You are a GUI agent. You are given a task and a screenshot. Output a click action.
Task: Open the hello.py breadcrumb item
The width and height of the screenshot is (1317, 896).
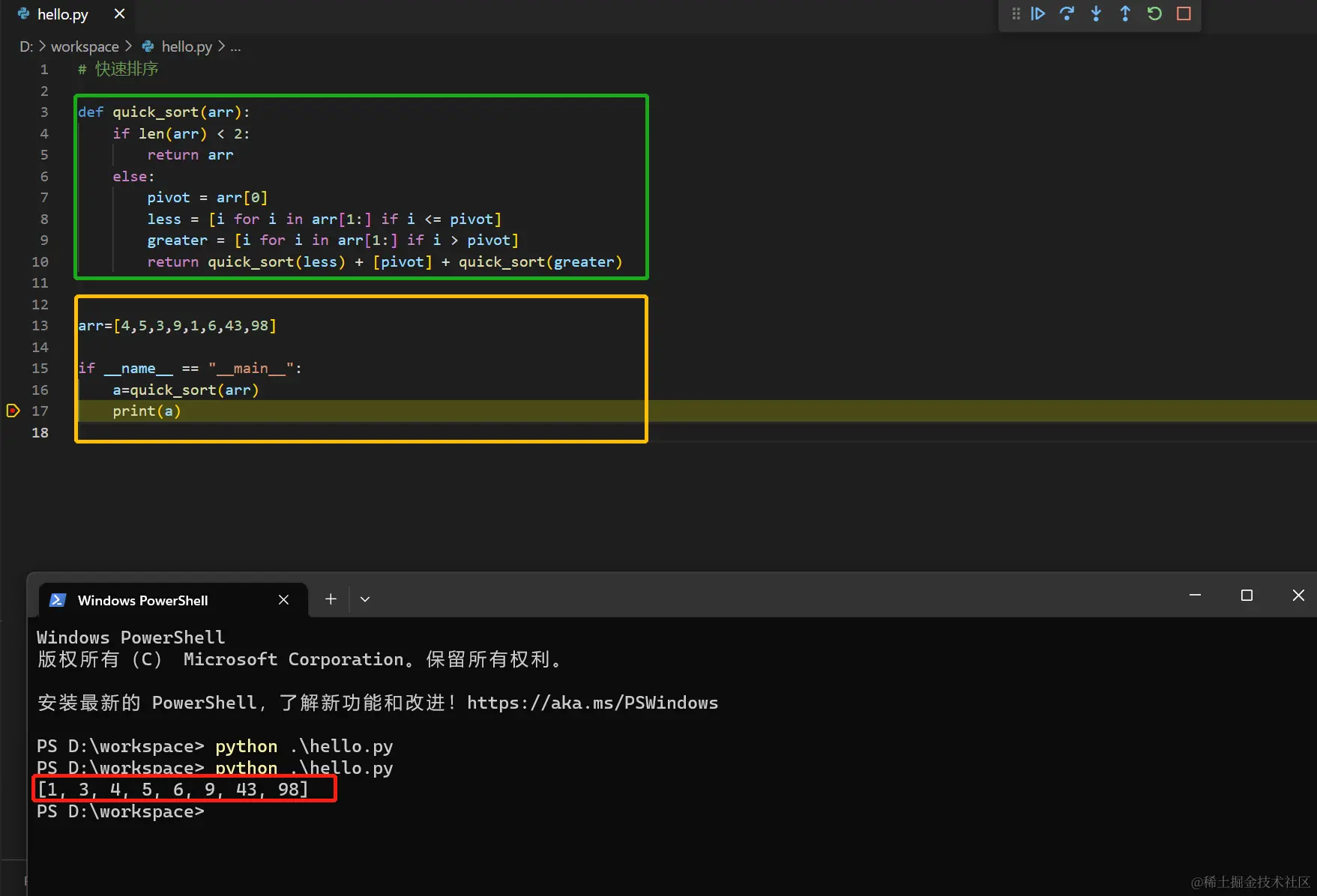pos(187,46)
